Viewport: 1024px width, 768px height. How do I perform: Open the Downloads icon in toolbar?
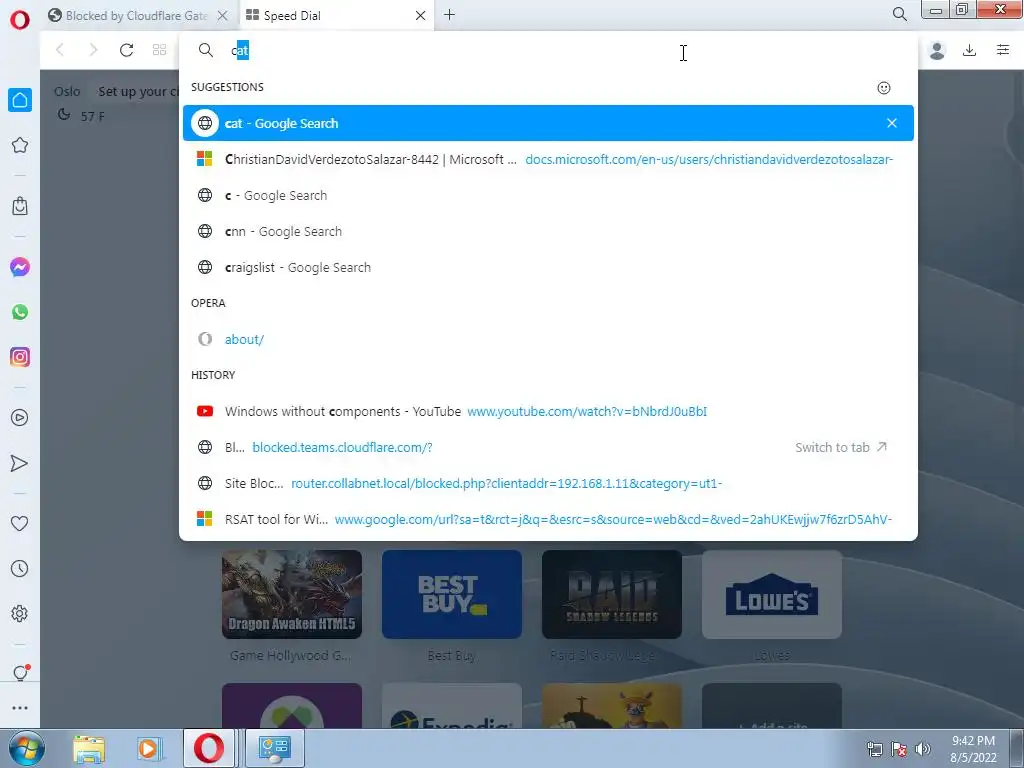(970, 50)
